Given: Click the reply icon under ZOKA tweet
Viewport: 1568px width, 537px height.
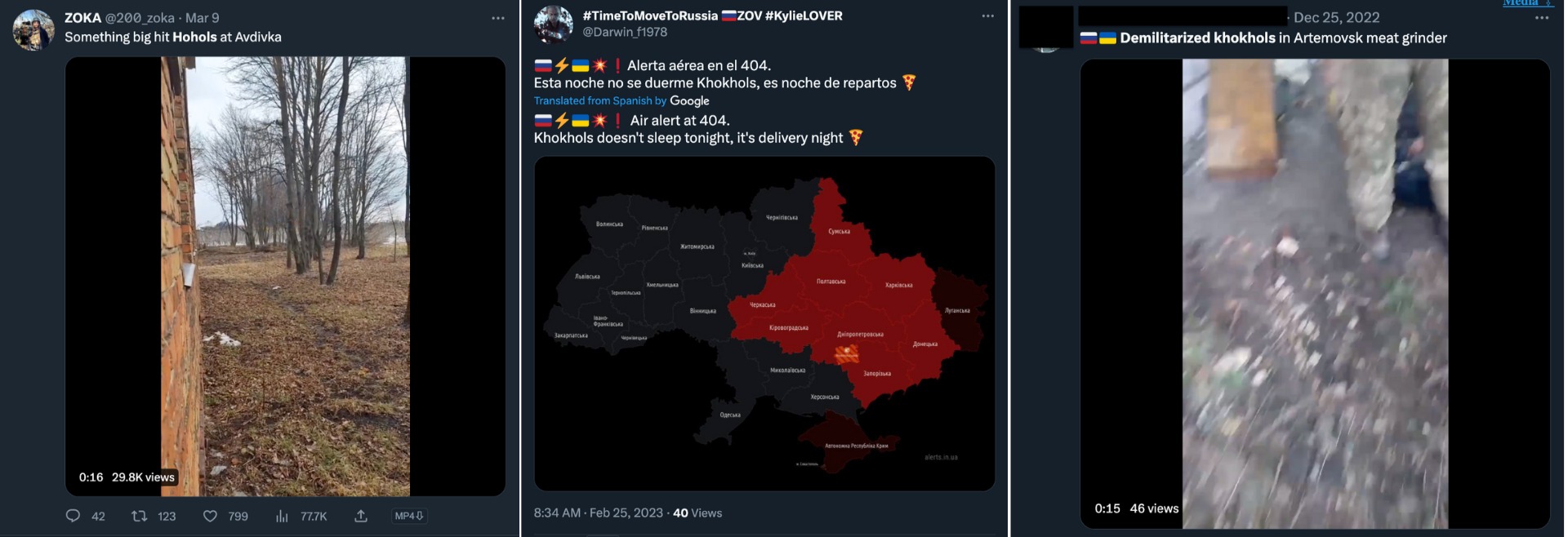Looking at the screenshot, I should (73, 516).
